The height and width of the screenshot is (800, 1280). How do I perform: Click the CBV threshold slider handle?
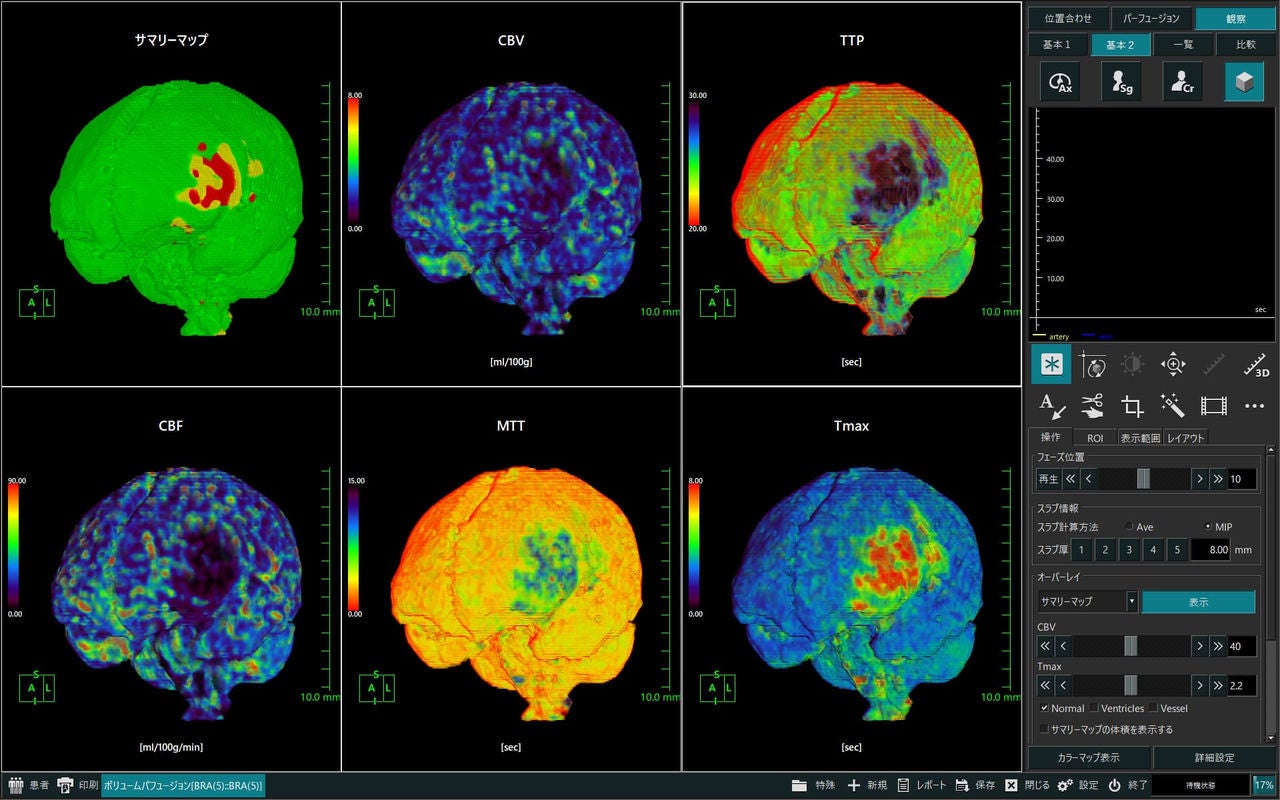(x=1131, y=646)
